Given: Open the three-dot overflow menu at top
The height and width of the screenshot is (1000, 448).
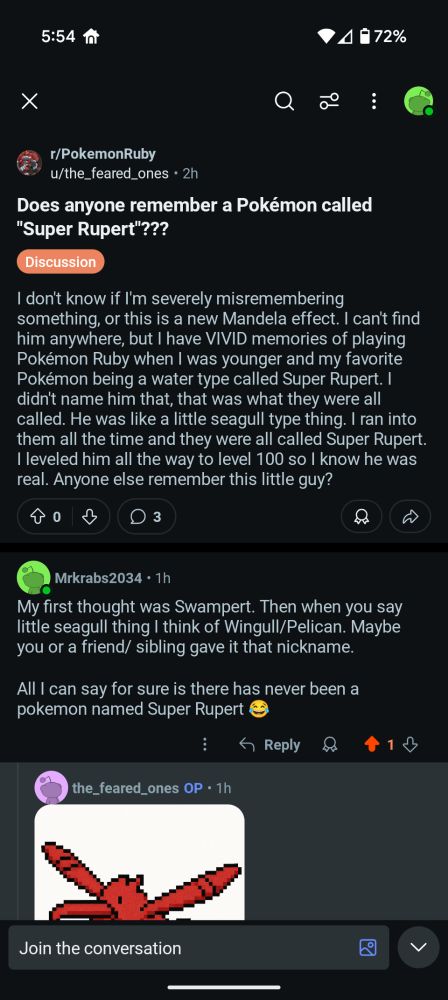Looking at the screenshot, I should (x=374, y=101).
